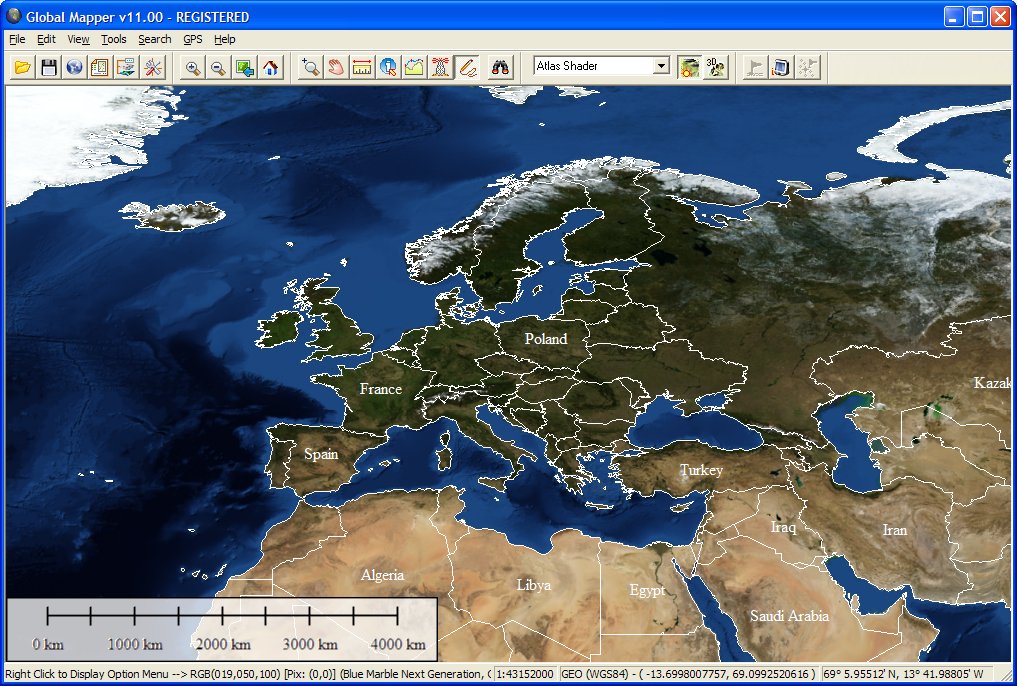Open the Map Layout editor icon
Viewport: 1017px width, 686px height.
click(127, 66)
